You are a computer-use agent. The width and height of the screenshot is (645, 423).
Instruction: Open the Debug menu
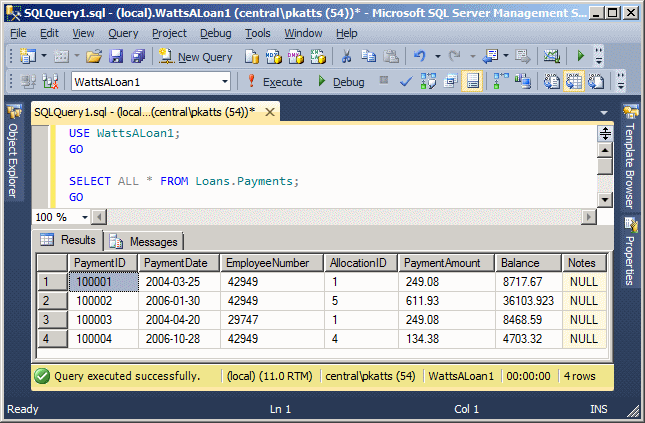point(216,33)
